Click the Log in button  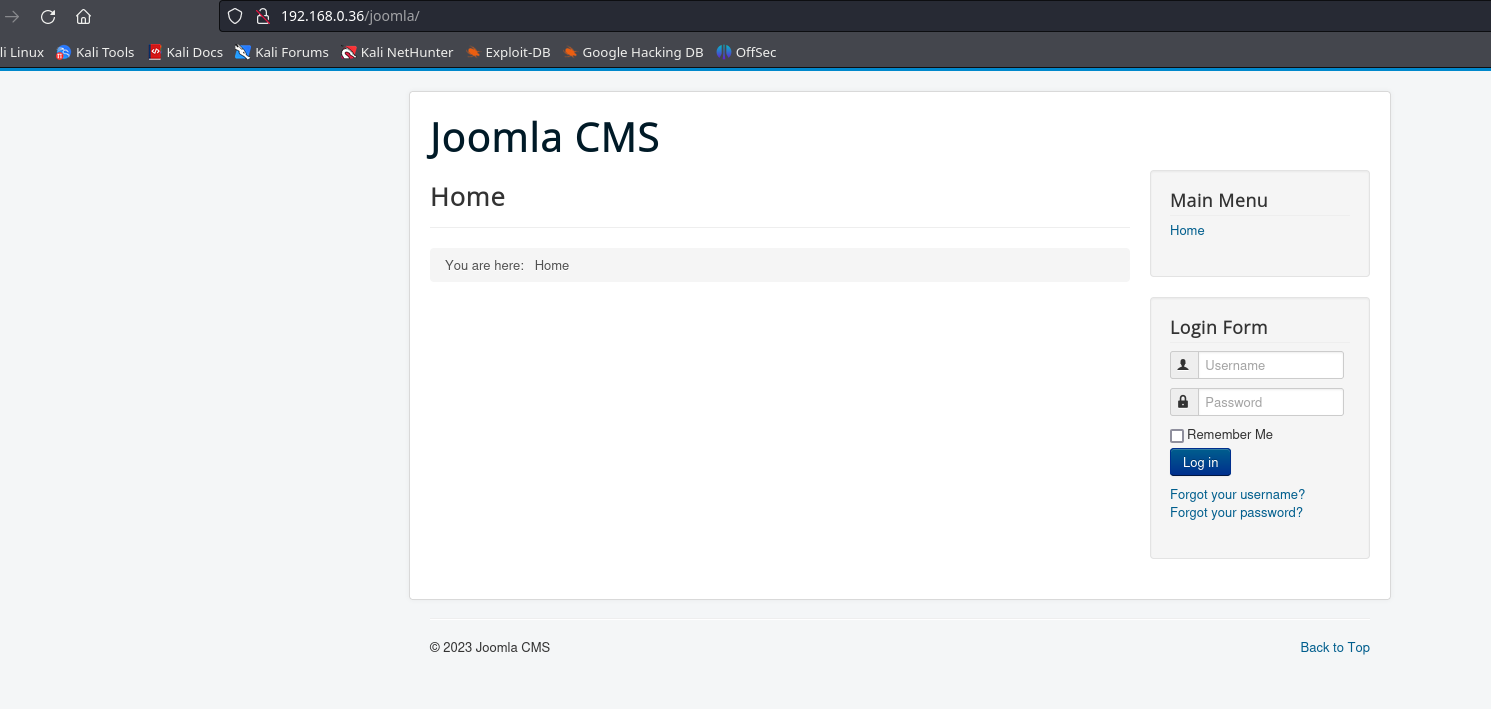pyautogui.click(x=1200, y=462)
